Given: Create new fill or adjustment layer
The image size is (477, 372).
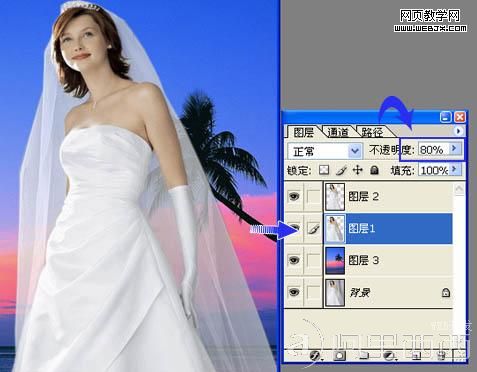Looking at the screenshot, I should [x=389, y=355].
